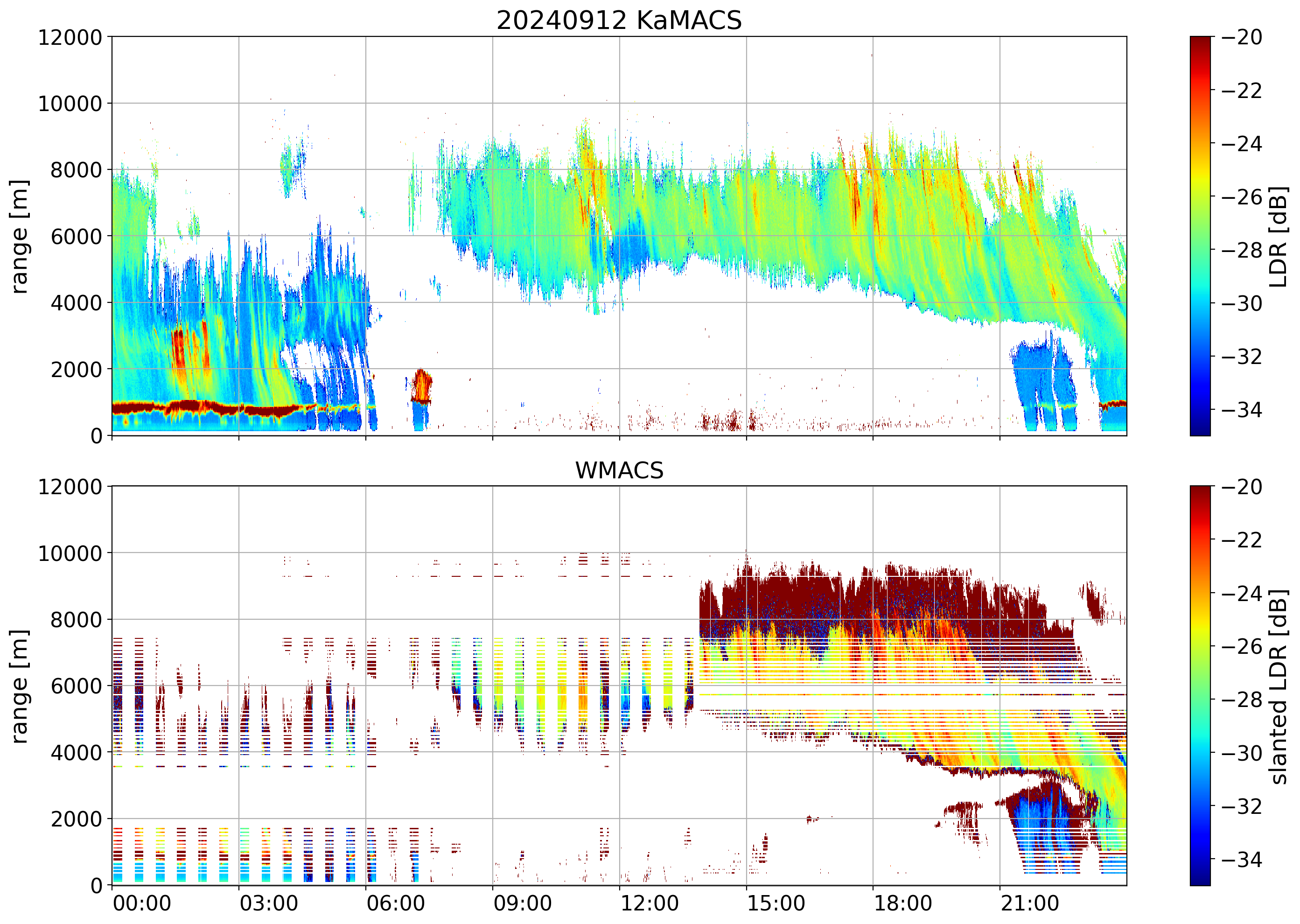Click the '15:00' x-axis tick label

[776, 903]
